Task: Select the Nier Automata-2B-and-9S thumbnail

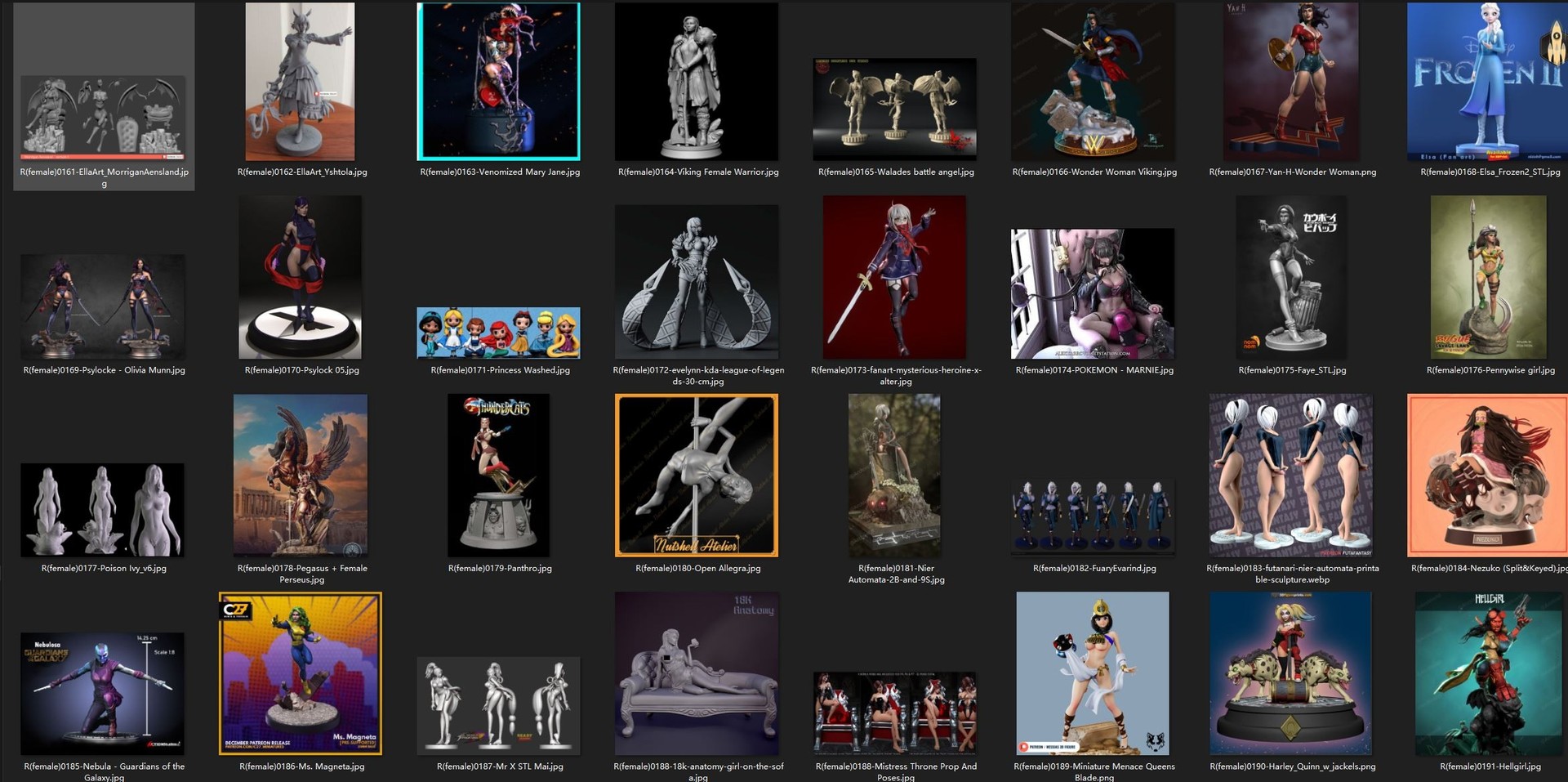Action: pyautogui.click(x=895, y=476)
